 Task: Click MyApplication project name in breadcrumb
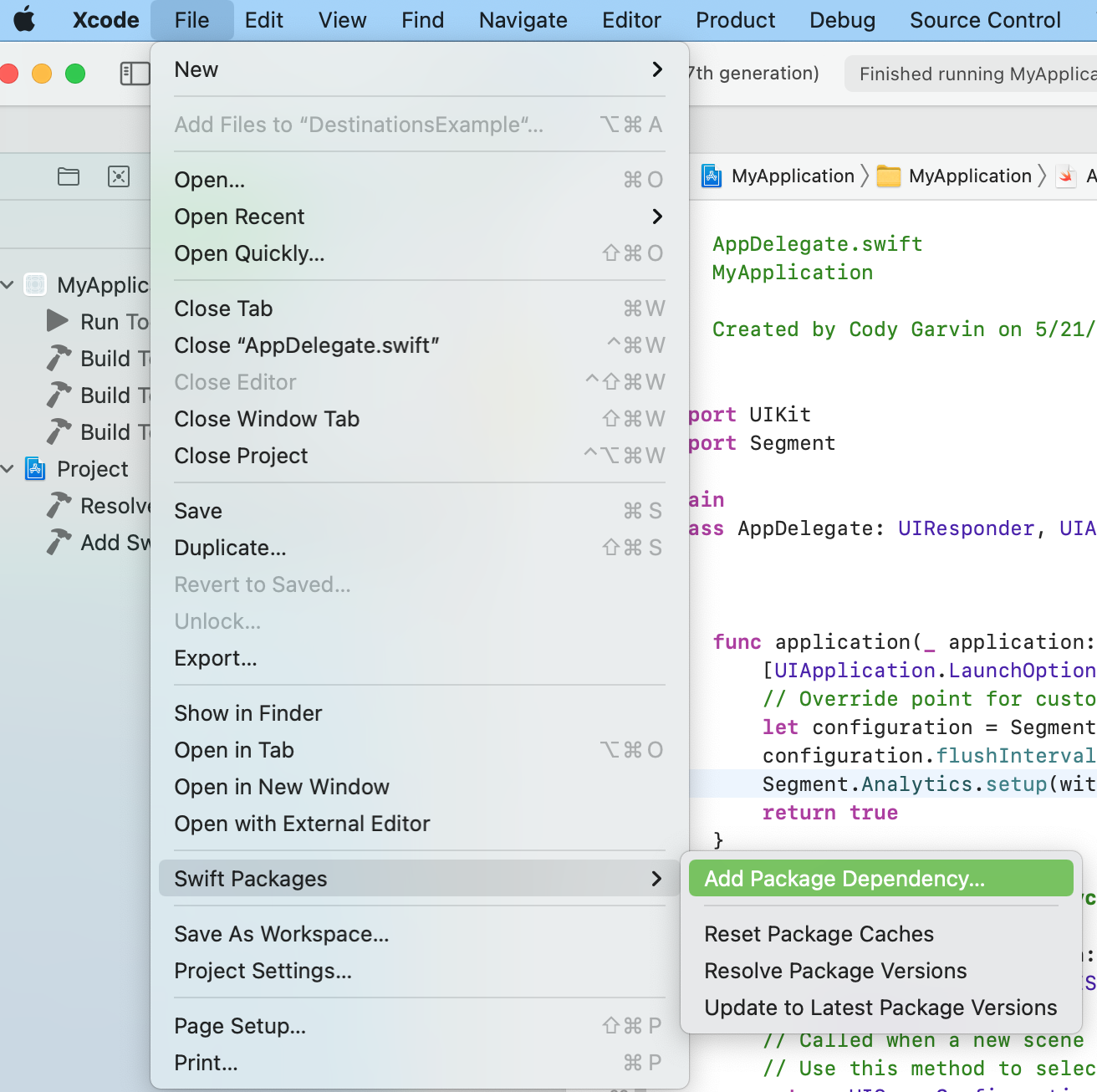[x=793, y=176]
